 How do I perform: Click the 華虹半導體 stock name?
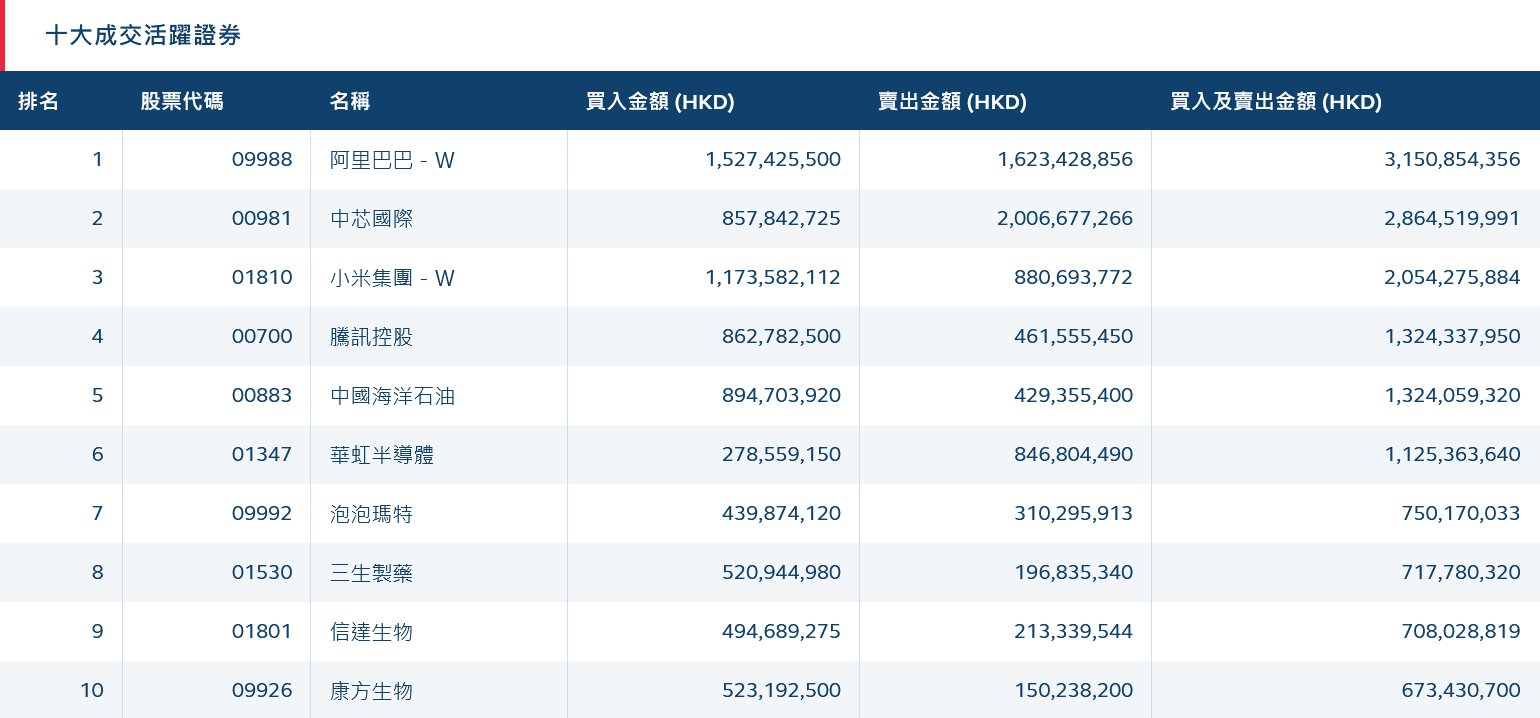click(x=382, y=455)
